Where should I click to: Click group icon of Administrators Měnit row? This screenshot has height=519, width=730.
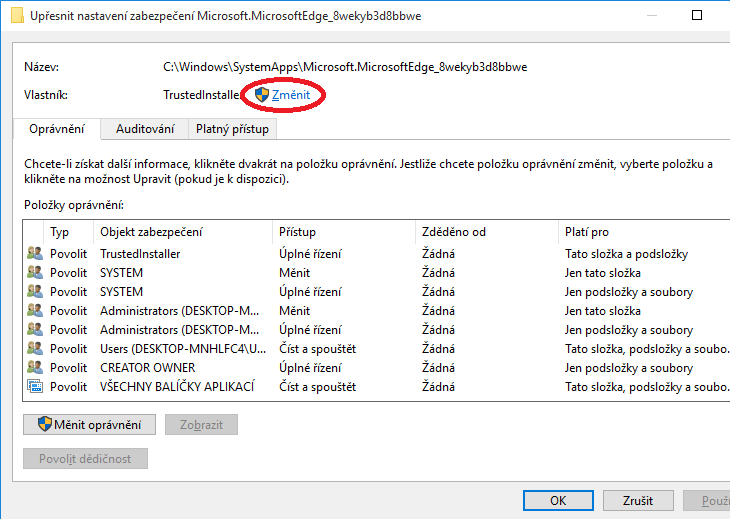[x=35, y=310]
